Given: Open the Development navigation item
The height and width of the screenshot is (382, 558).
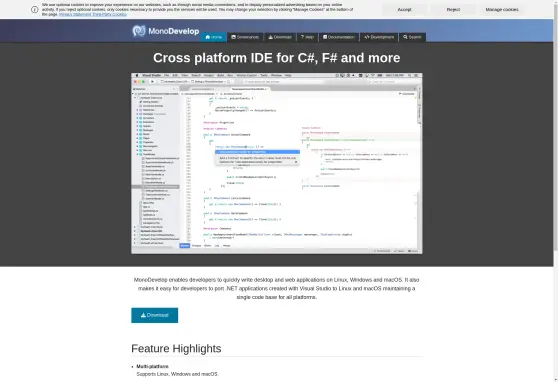Looking at the screenshot, I should (x=379, y=37).
